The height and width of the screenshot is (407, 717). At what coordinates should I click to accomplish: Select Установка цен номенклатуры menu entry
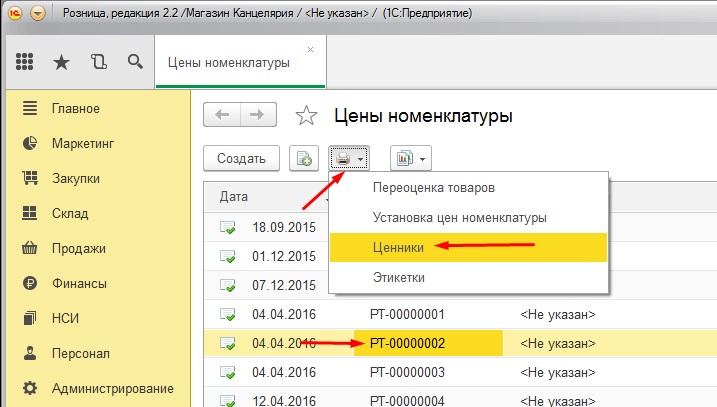(469, 218)
